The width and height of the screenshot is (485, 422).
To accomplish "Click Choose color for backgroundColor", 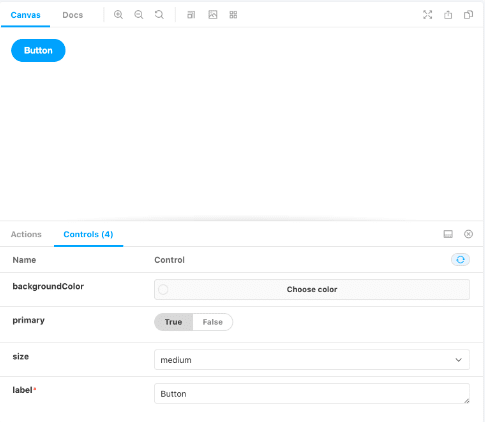I will [312, 289].
